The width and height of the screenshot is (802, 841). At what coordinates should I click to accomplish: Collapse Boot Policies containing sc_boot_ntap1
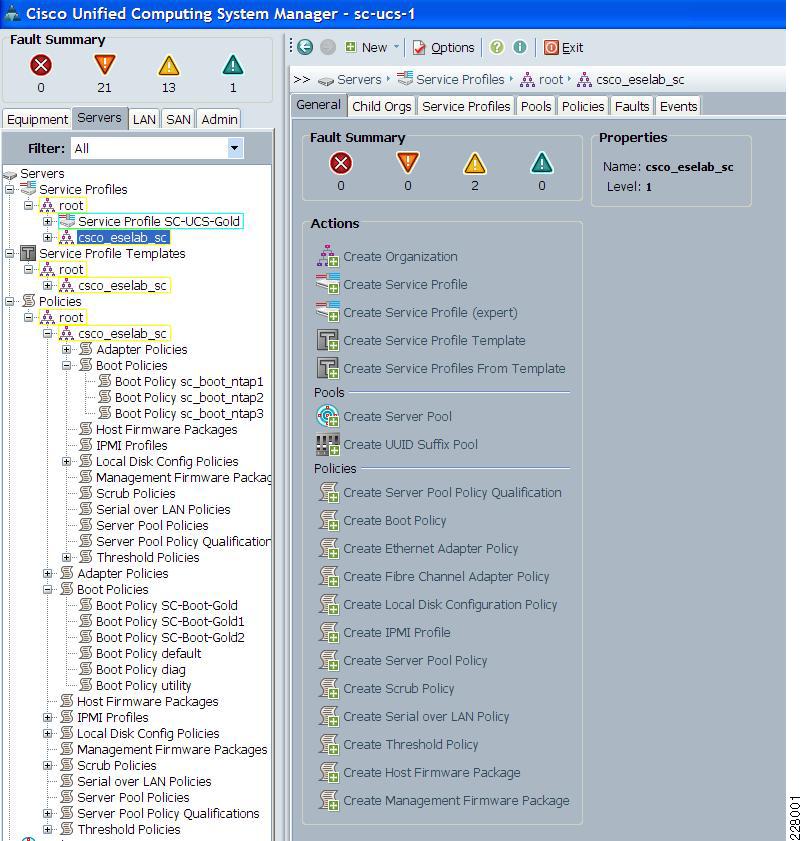tap(67, 365)
